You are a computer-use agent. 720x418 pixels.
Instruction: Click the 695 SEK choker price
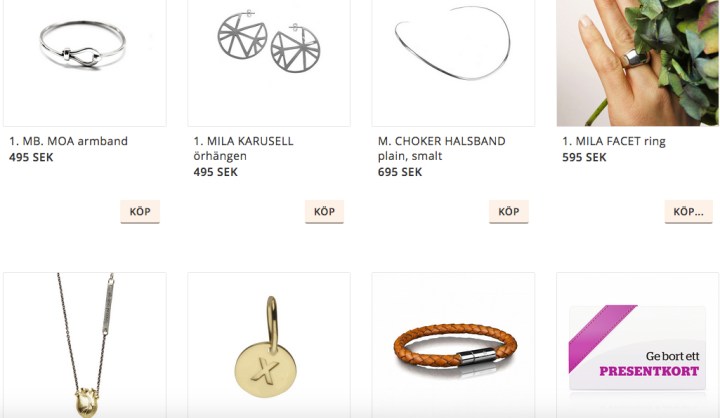400,172
